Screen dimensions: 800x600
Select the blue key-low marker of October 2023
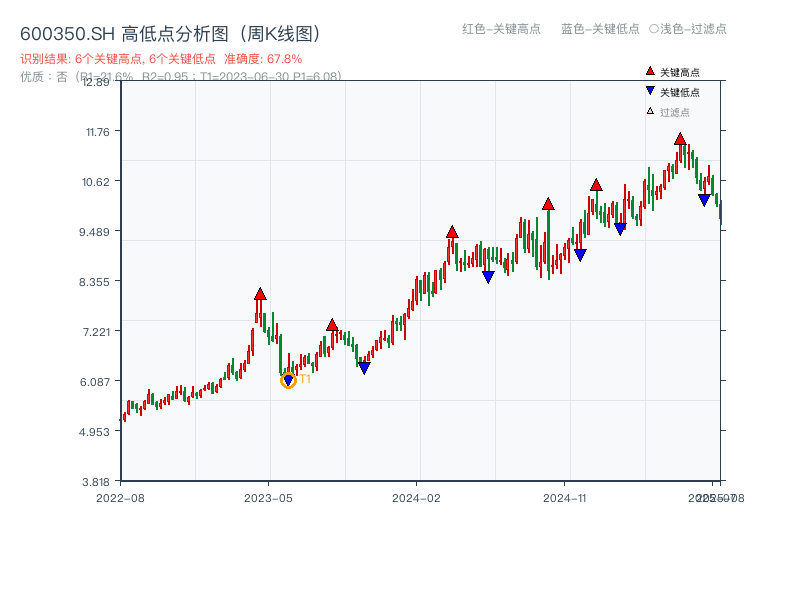pos(364,368)
